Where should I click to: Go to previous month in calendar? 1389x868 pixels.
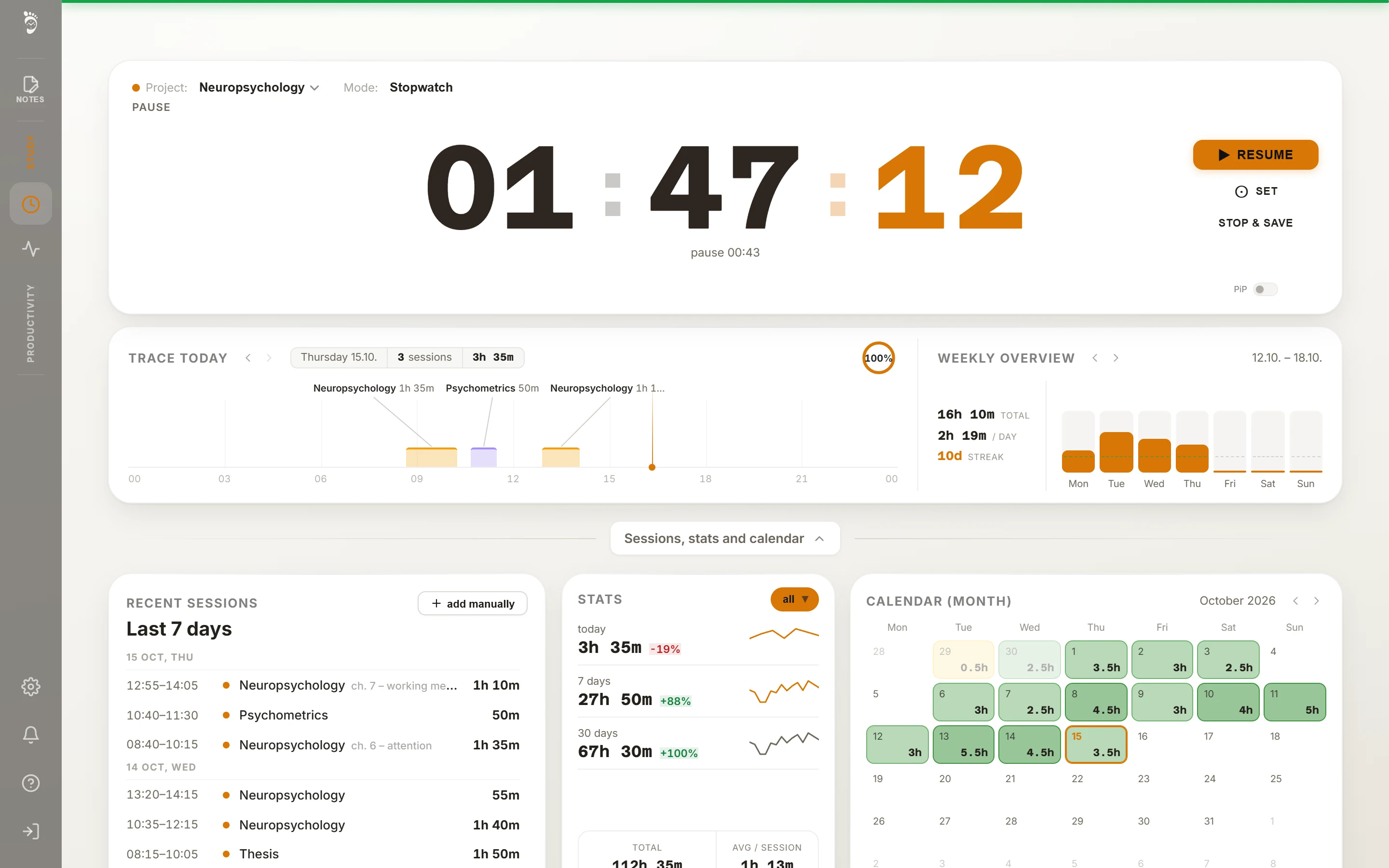1295,600
